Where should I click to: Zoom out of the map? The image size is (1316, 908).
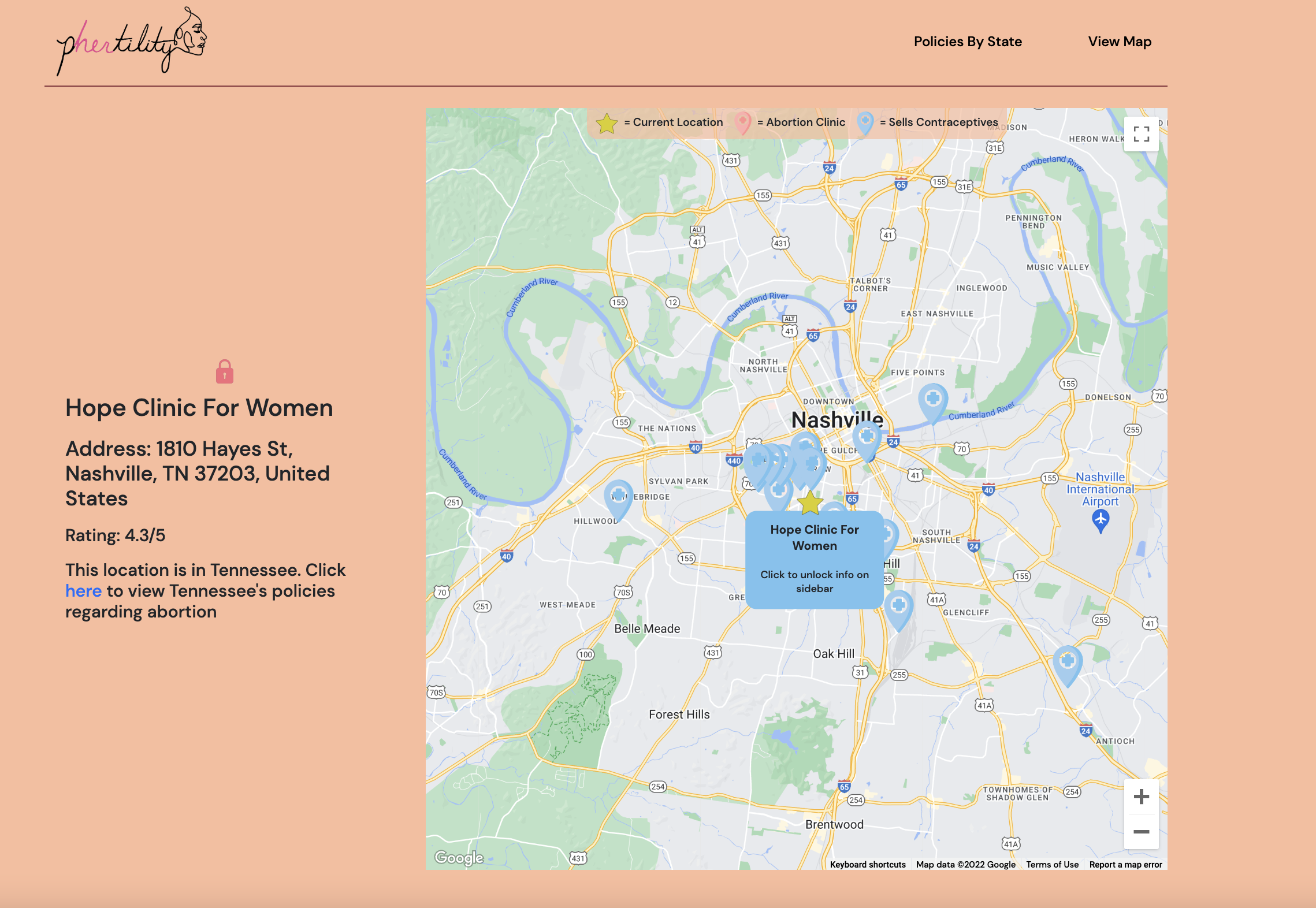(x=1141, y=832)
